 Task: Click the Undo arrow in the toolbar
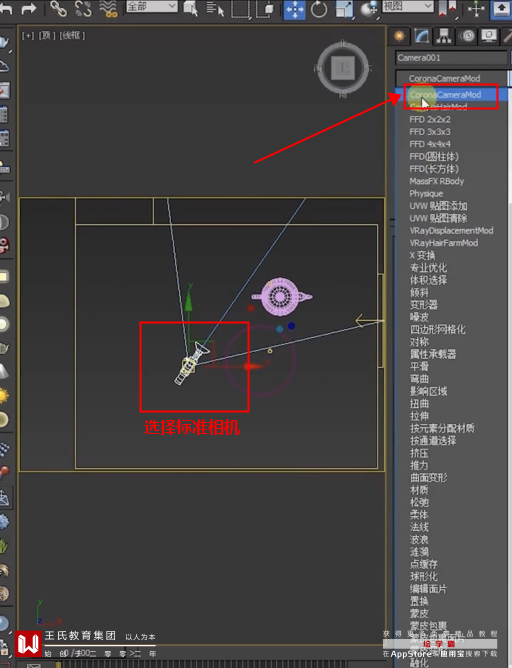tap(6, 9)
